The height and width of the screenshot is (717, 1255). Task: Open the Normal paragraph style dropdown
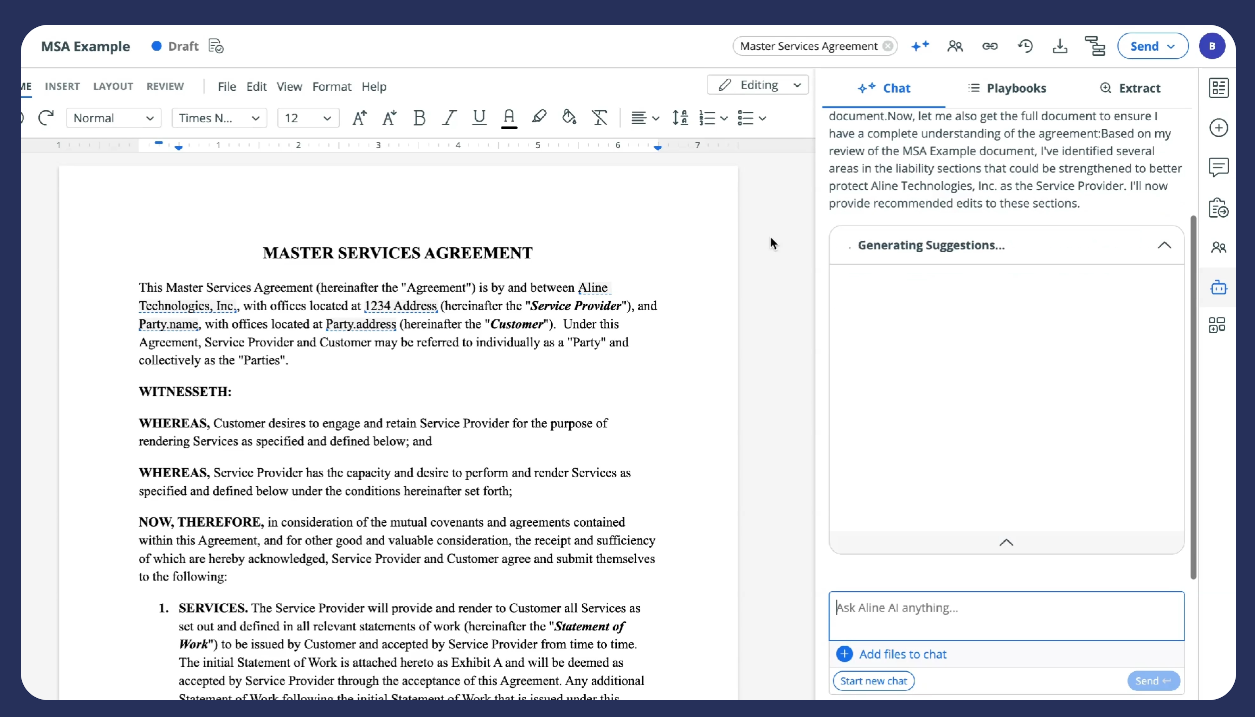[114, 118]
